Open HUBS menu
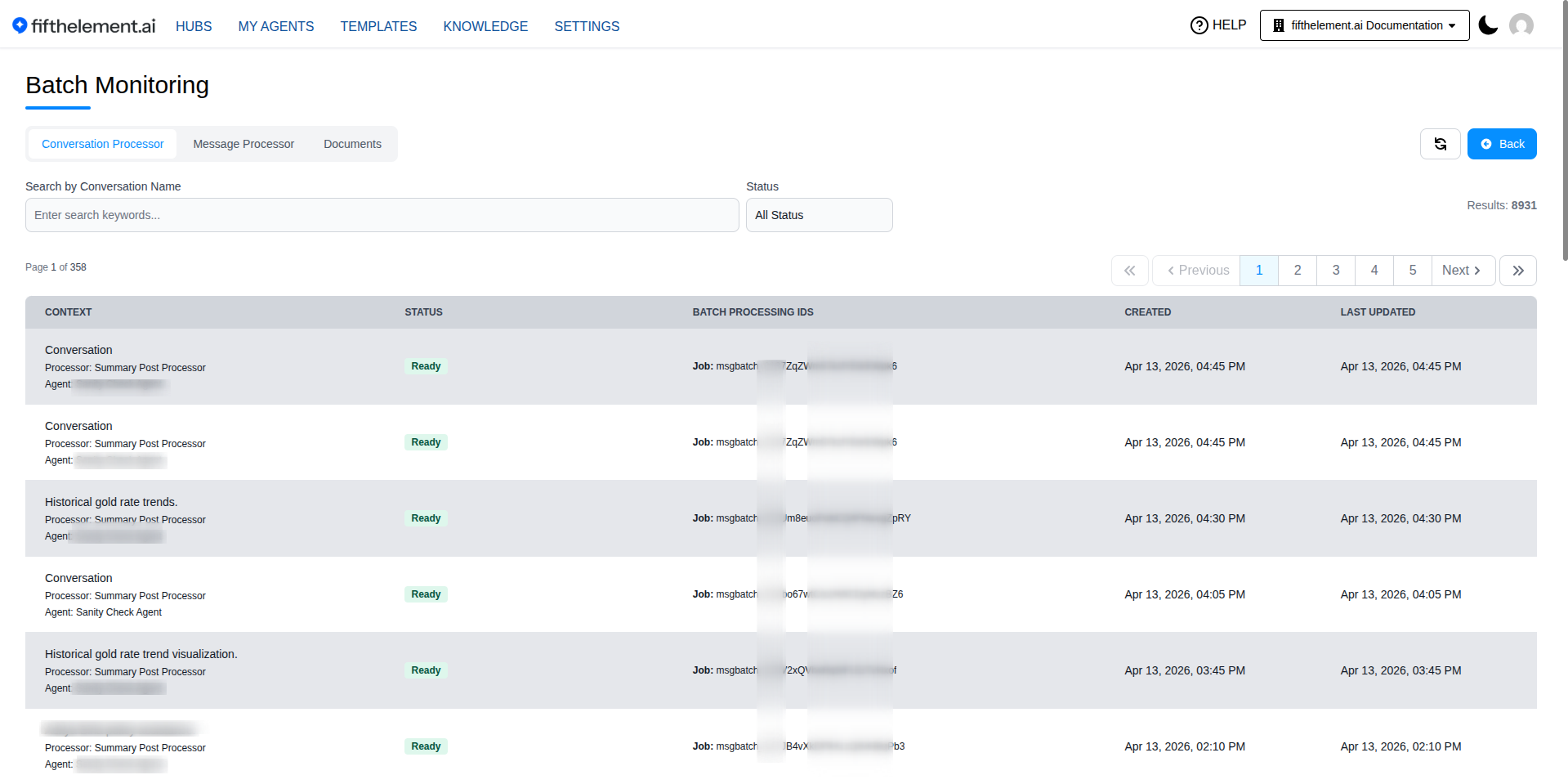Screen dimensions: 1568x784 coord(194,26)
